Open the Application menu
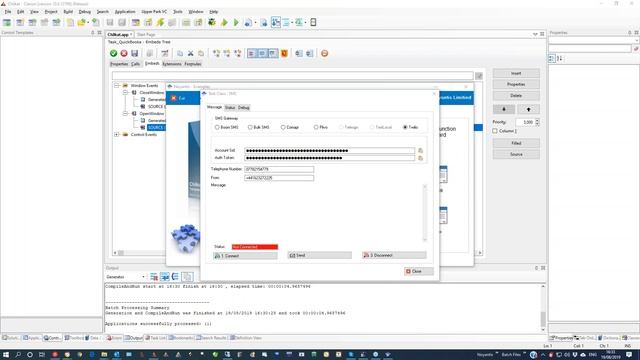 (x=125, y=12)
